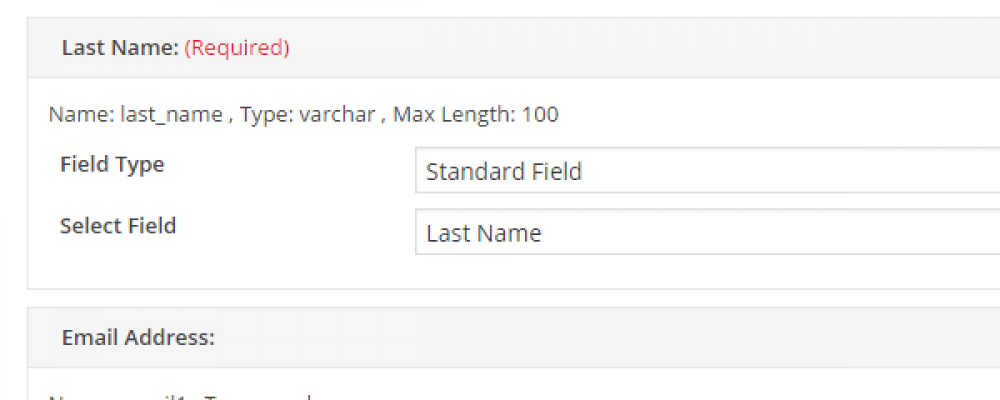Click the 'Max Length: 100' text
This screenshot has height=400, width=1000.
pyautogui.click(x=476, y=114)
